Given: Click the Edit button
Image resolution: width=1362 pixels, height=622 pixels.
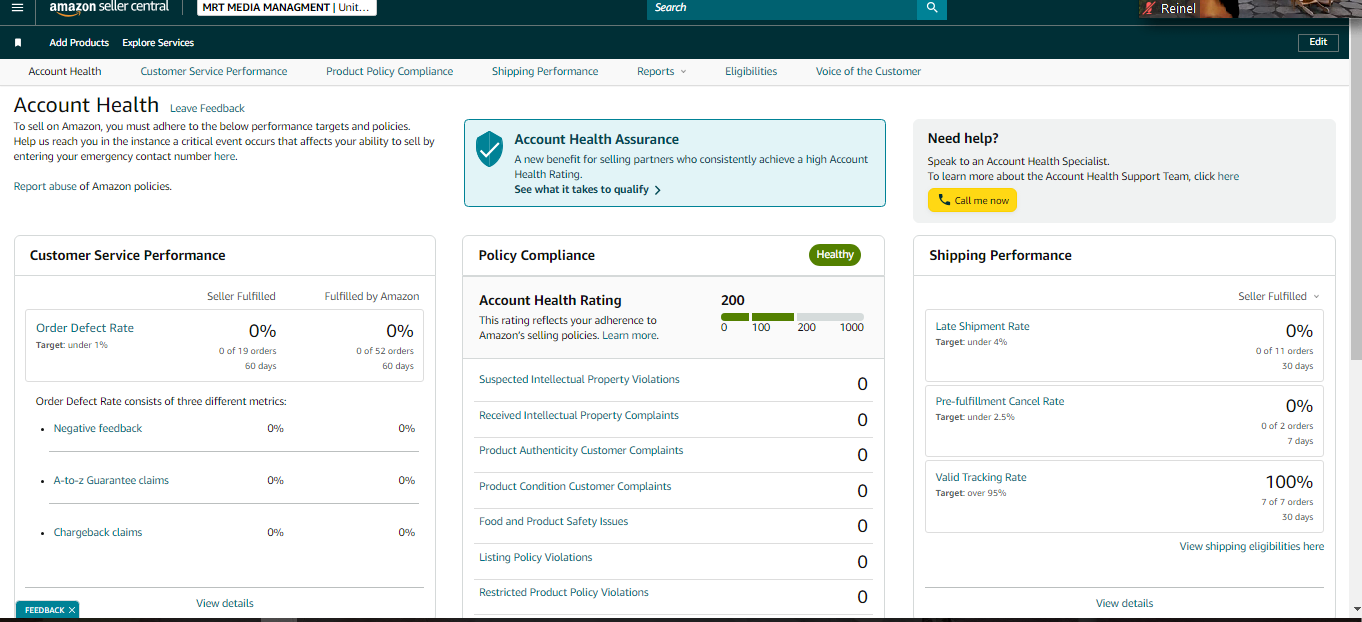Looking at the screenshot, I should tap(1318, 42).
